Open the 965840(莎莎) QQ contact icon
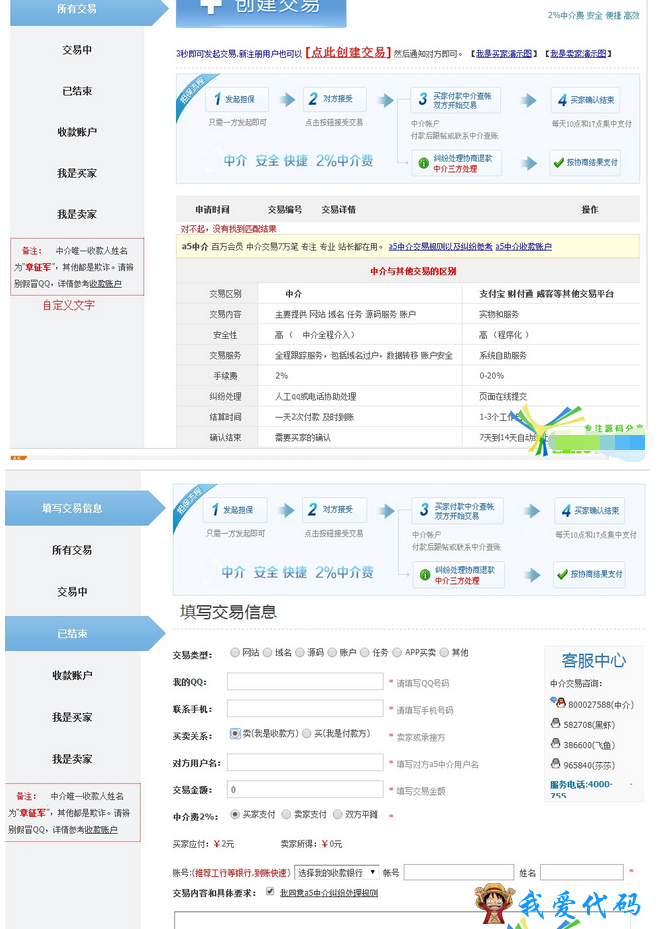 click(555, 763)
